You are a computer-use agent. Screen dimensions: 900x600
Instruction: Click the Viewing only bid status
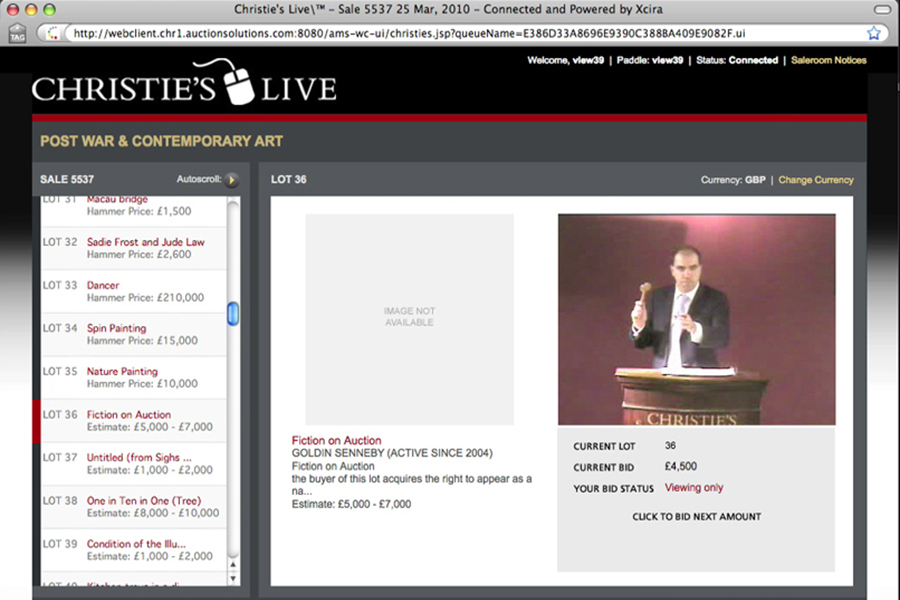tap(694, 487)
